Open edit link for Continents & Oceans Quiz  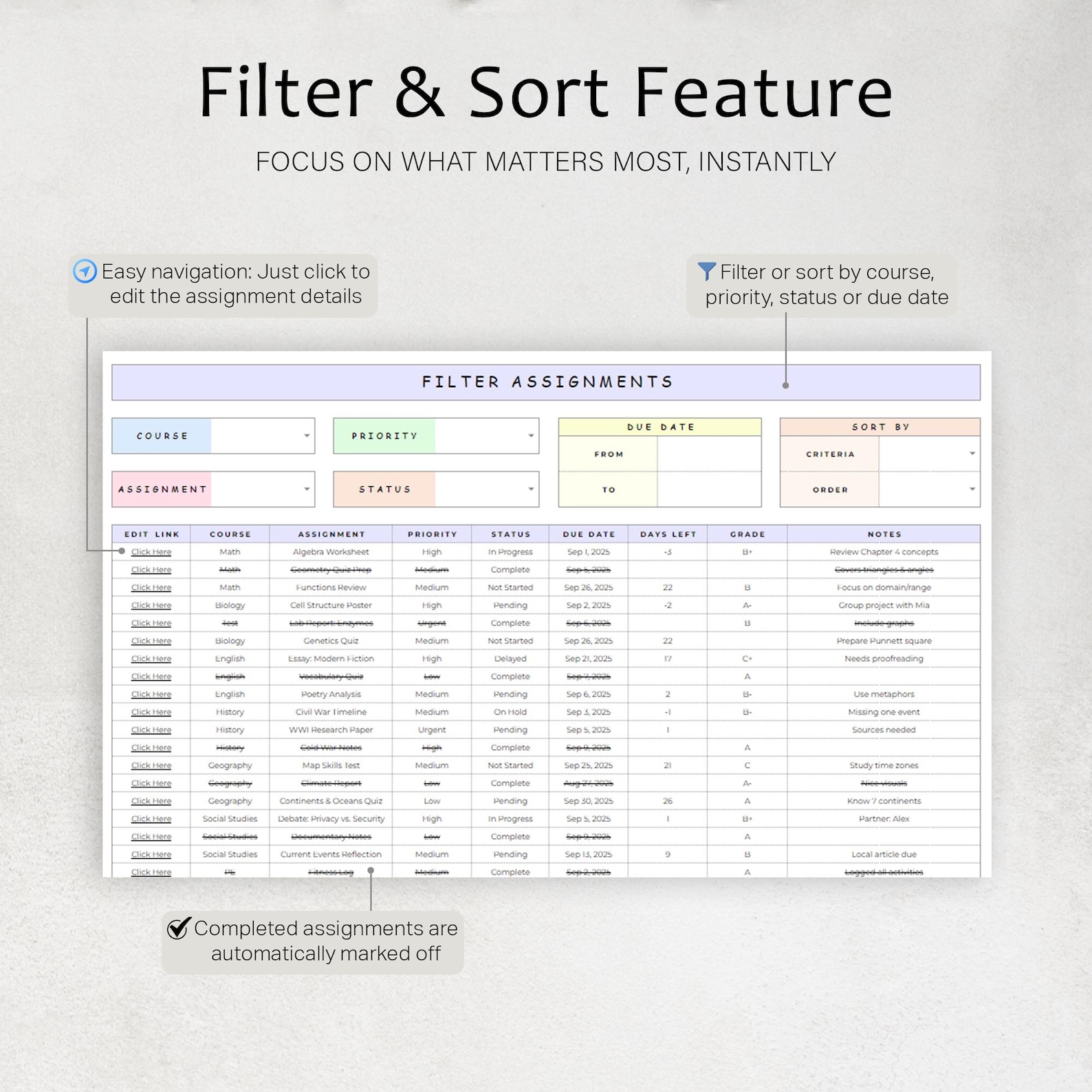[x=151, y=801]
